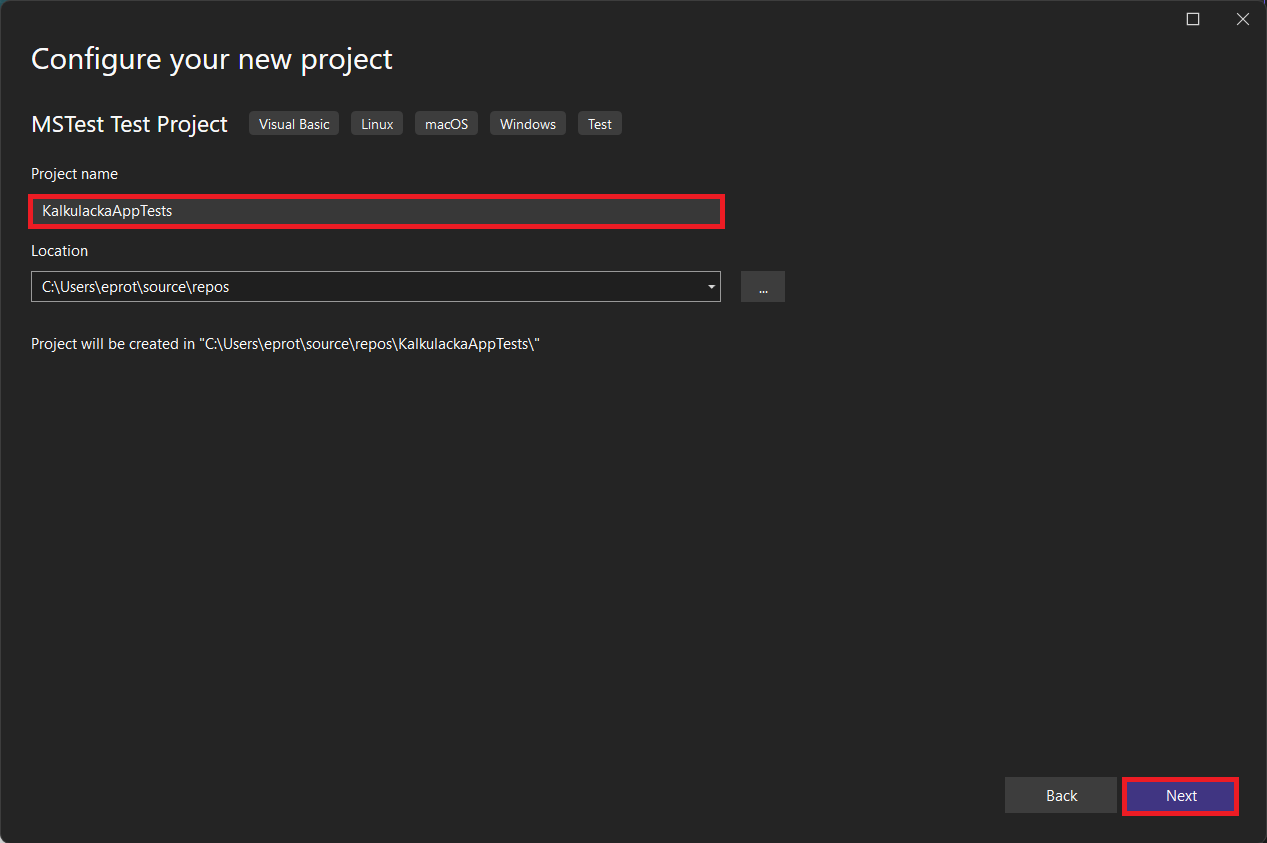1267x843 pixels.
Task: Click the Location label
Action: coord(59,251)
